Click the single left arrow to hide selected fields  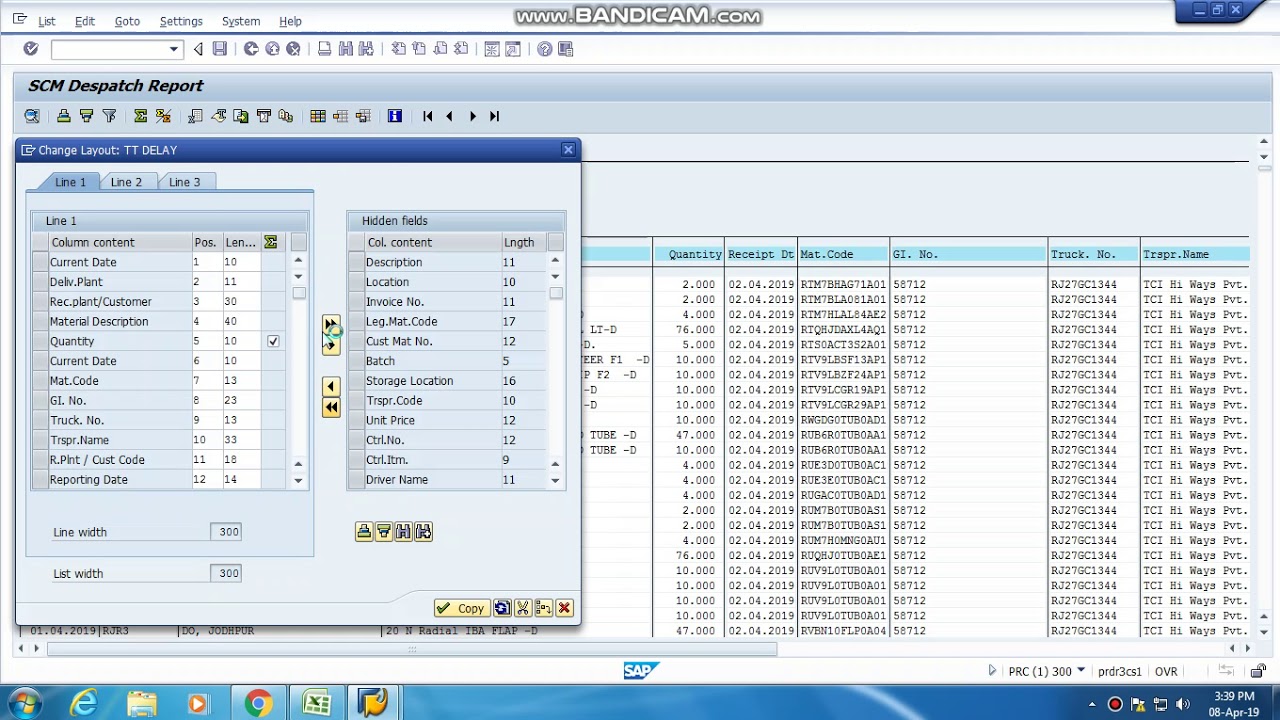click(331, 387)
